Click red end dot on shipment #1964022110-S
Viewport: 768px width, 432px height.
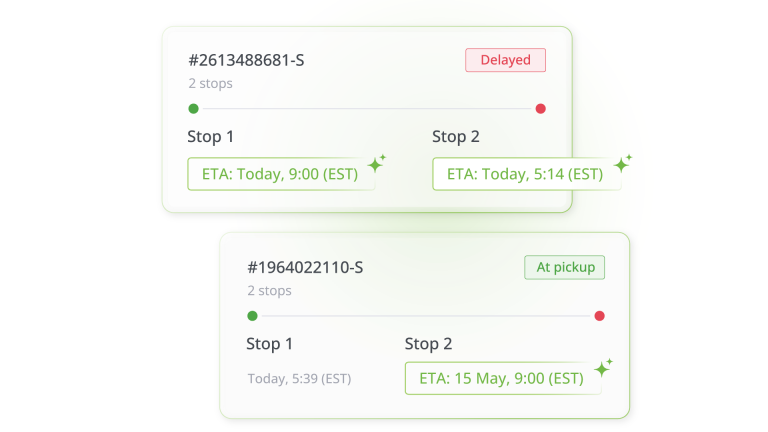599,316
